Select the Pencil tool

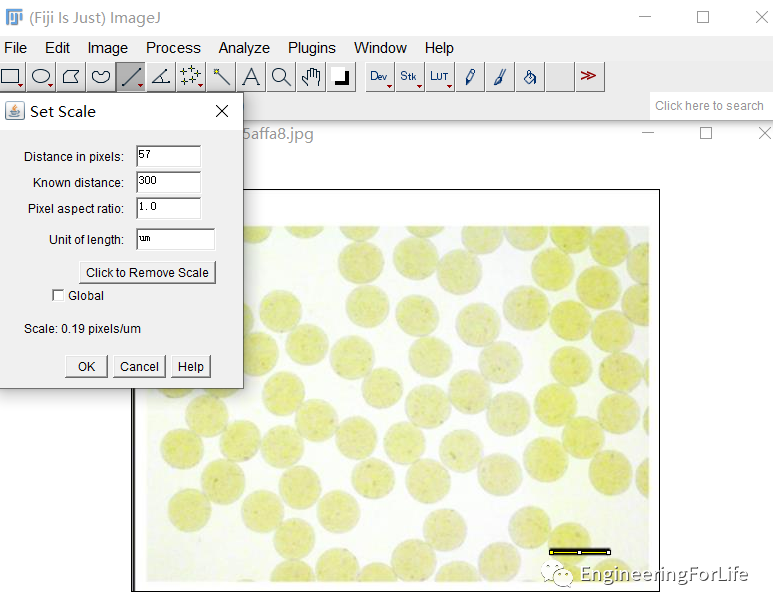[470, 77]
